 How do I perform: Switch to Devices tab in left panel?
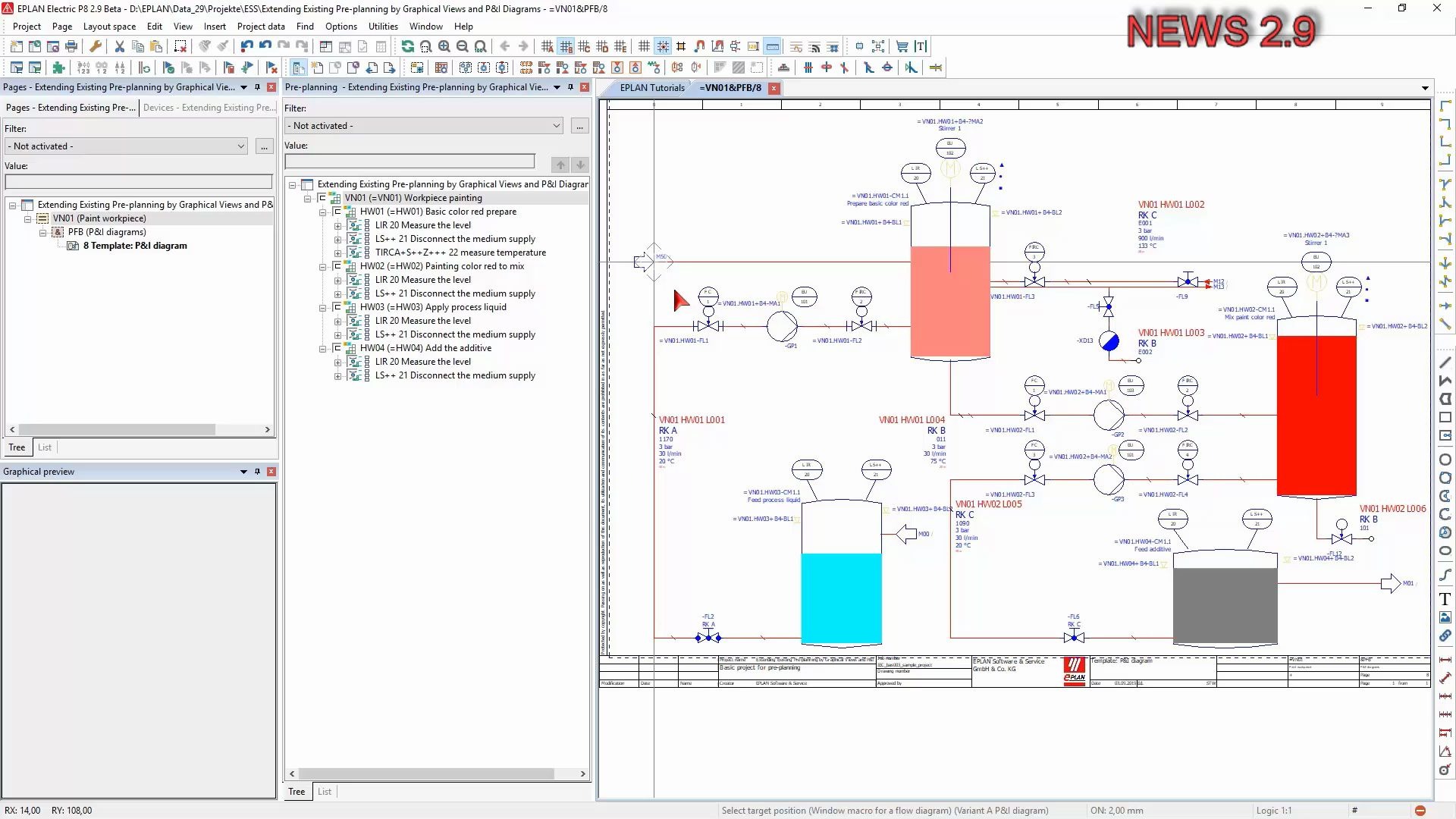209,108
